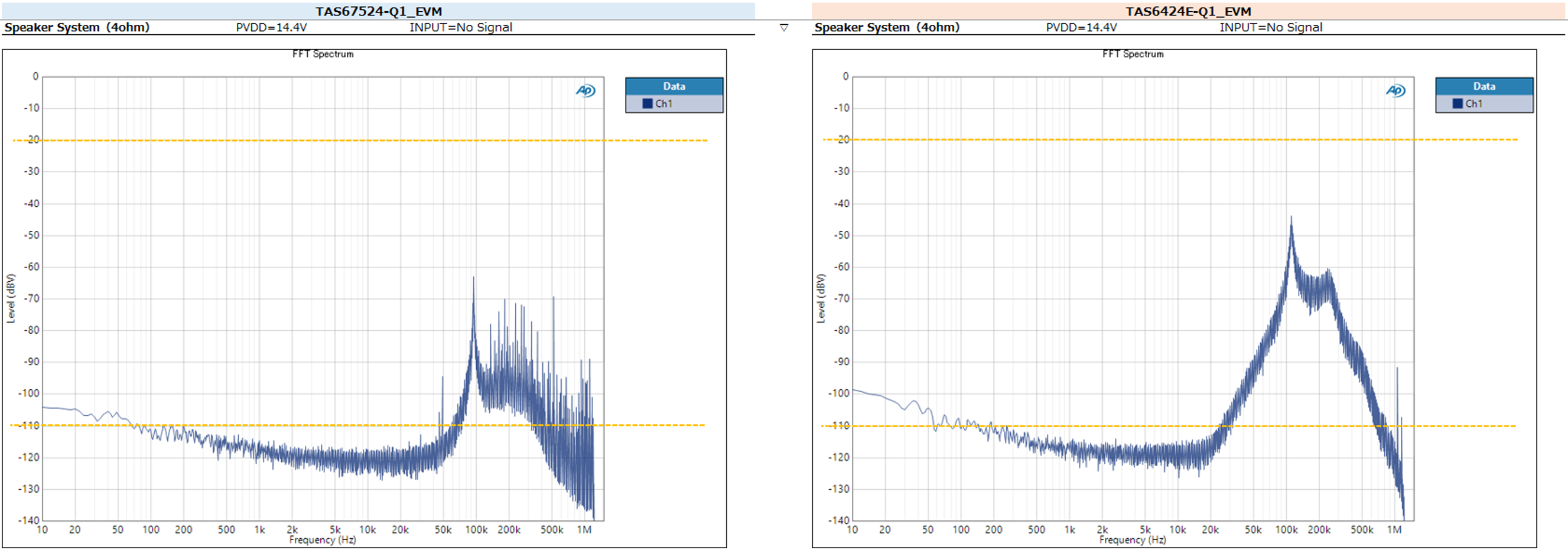Click the "-140" level tick on the TAS67524 graph

pyautogui.click(x=28, y=520)
